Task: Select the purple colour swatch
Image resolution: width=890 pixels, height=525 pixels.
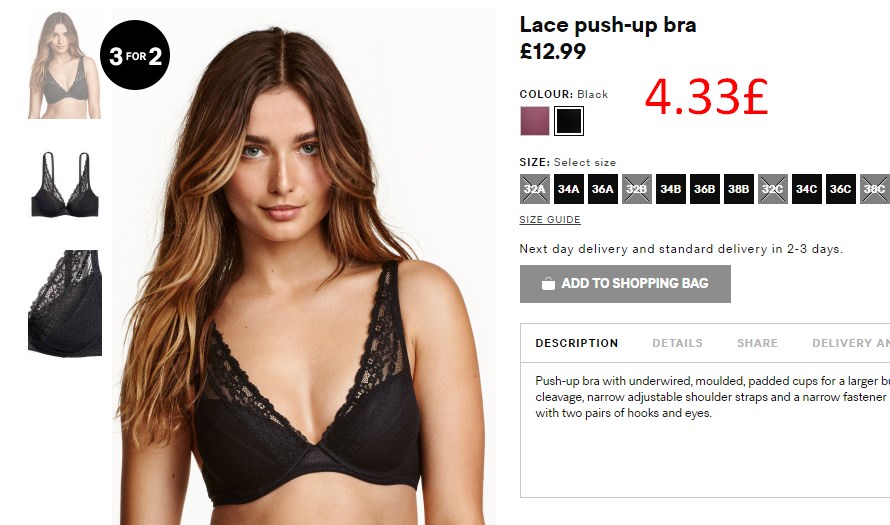Action: pyautogui.click(x=535, y=121)
